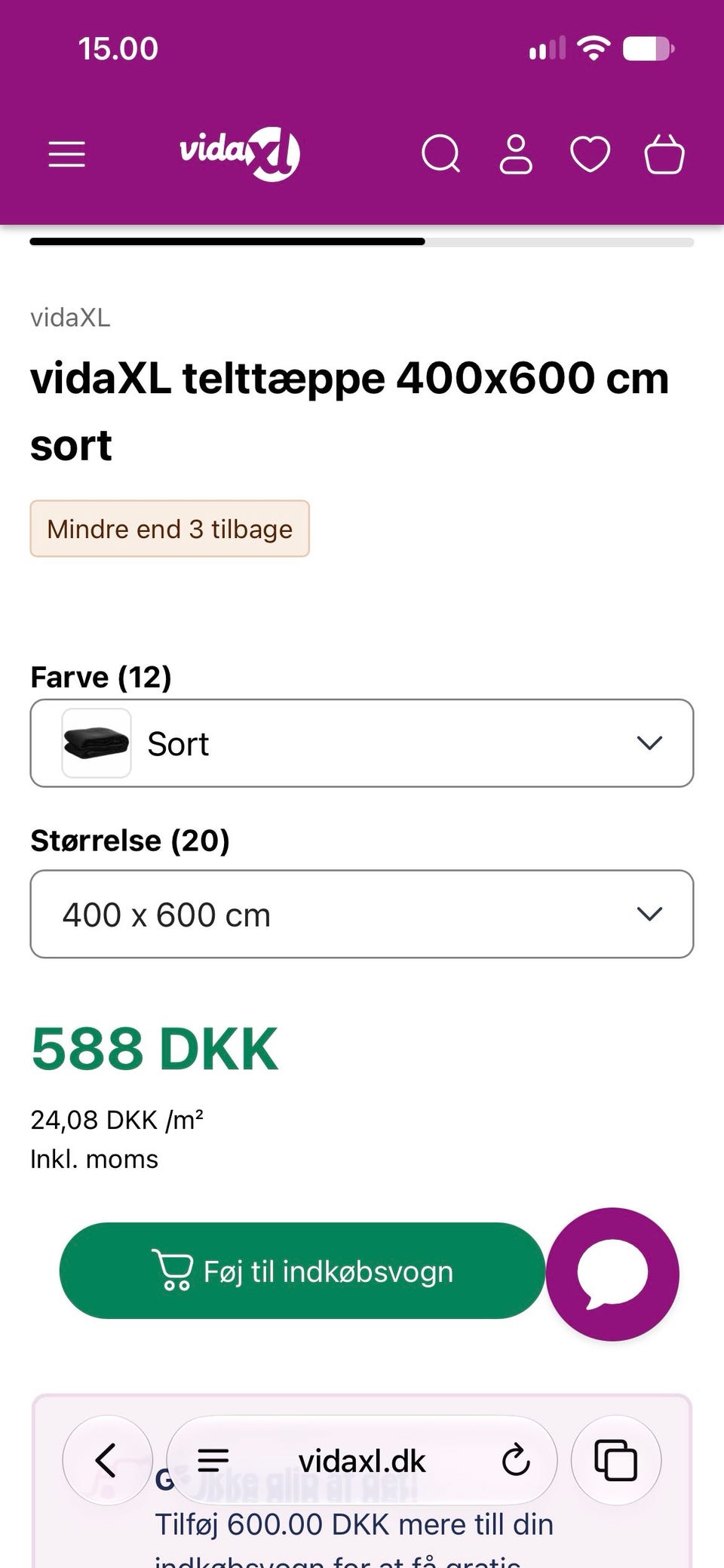Reload the page with refresh icon
This screenshot has width=724, height=1568.
516,1460
